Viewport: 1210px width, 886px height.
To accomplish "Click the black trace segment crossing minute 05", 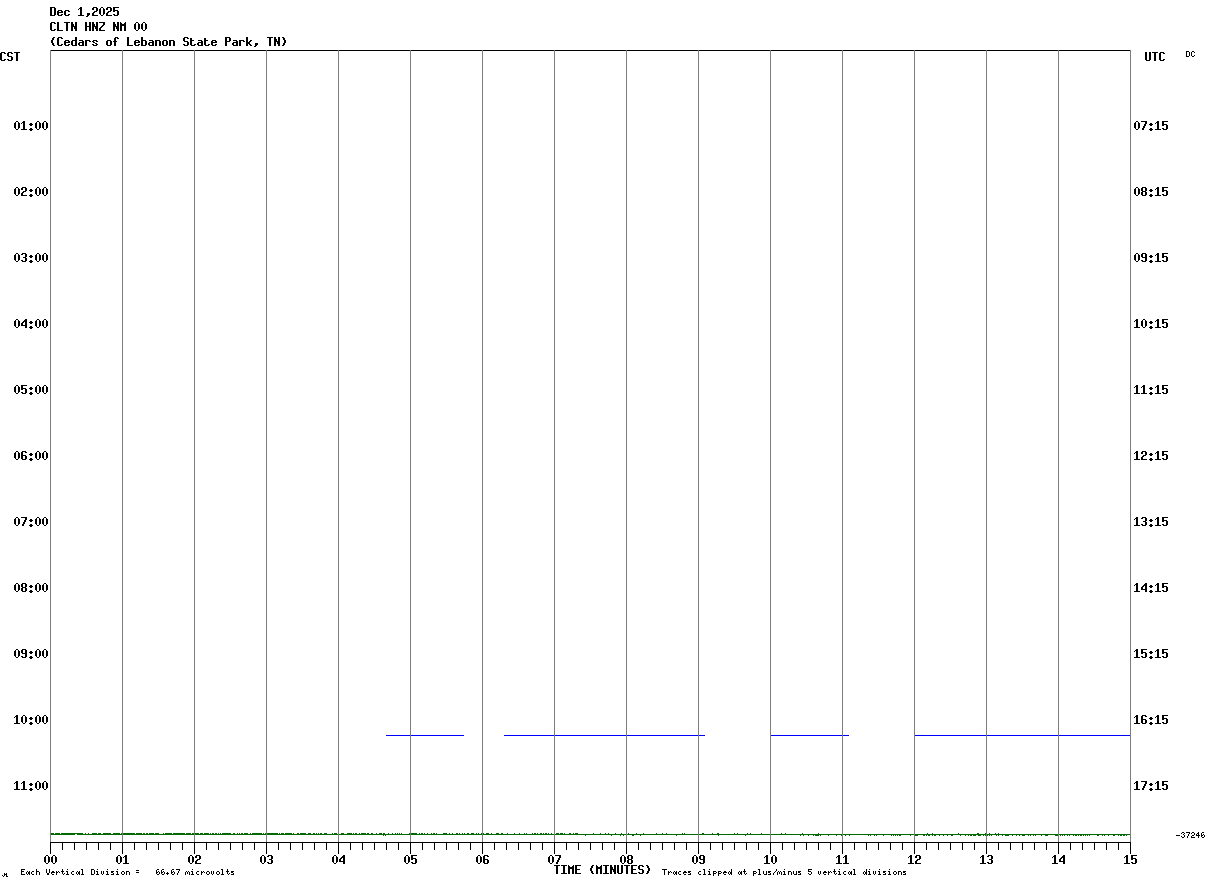I will [x=425, y=735].
